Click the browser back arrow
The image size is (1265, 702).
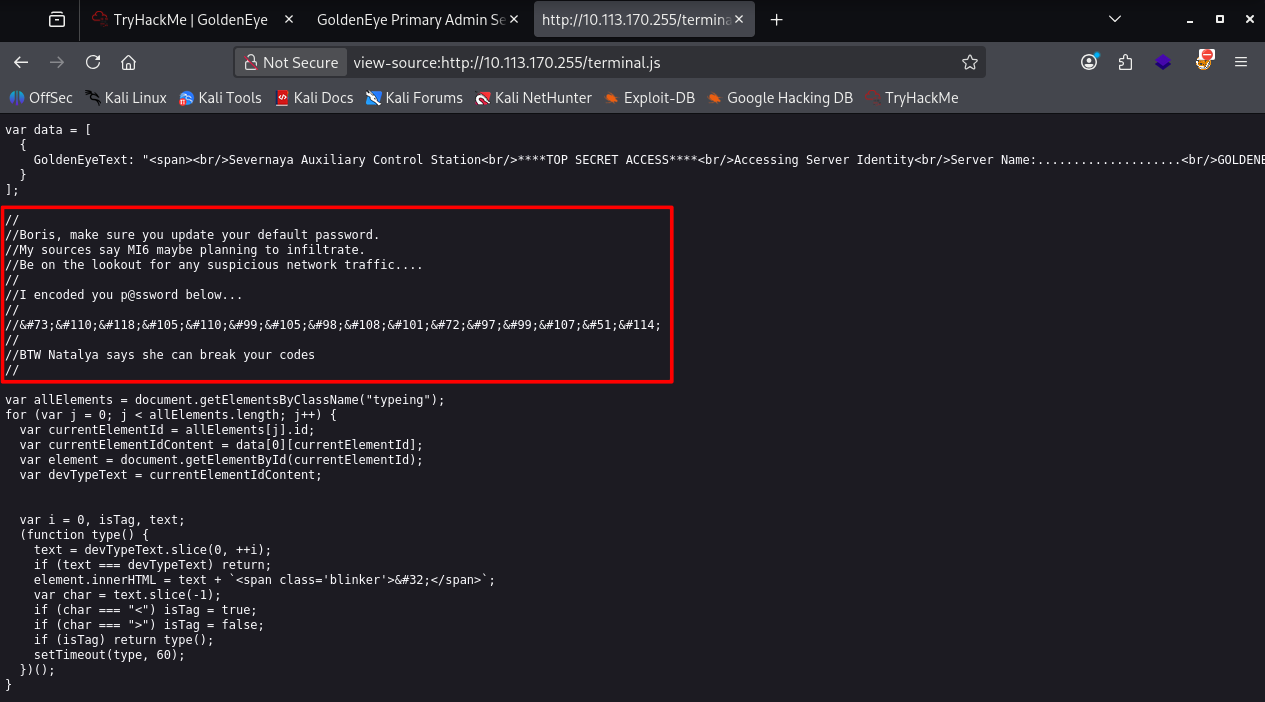pos(21,62)
